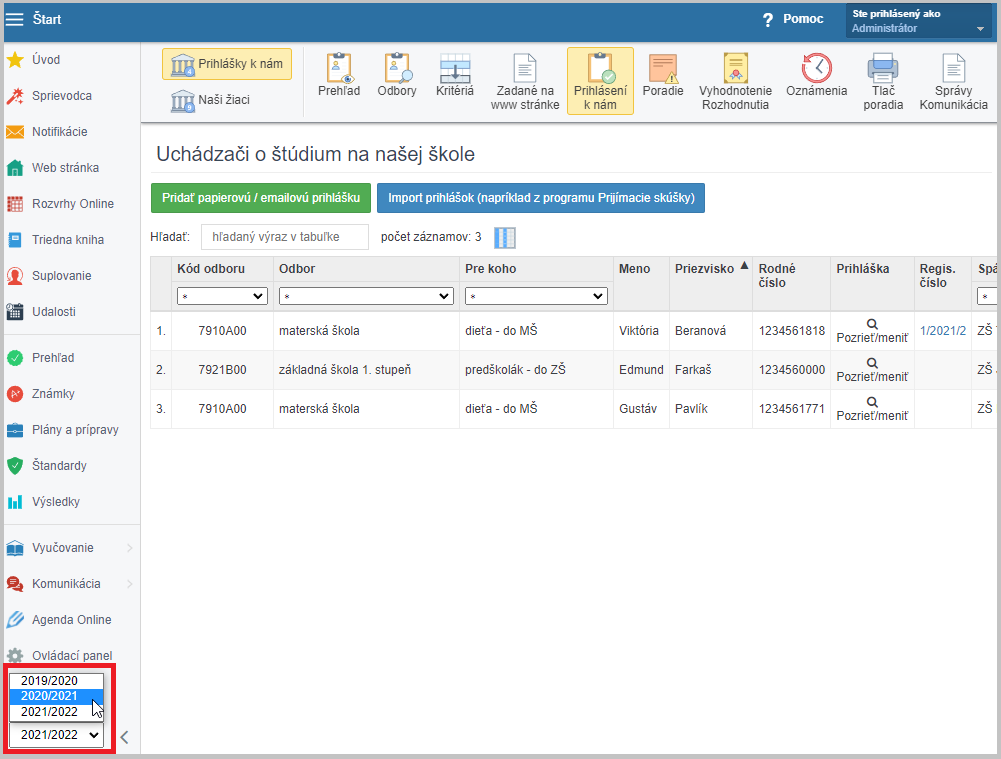Open Udalosti calendar icon
1001x759 pixels.
pyautogui.click(x=15, y=312)
